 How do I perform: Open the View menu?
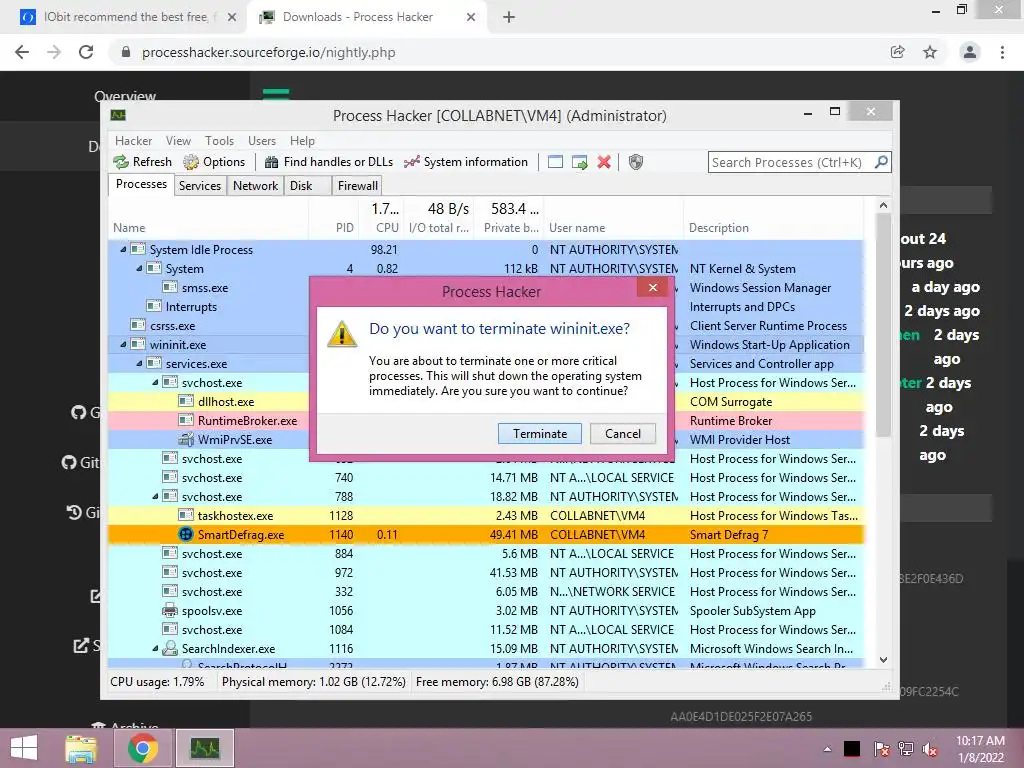coord(178,141)
